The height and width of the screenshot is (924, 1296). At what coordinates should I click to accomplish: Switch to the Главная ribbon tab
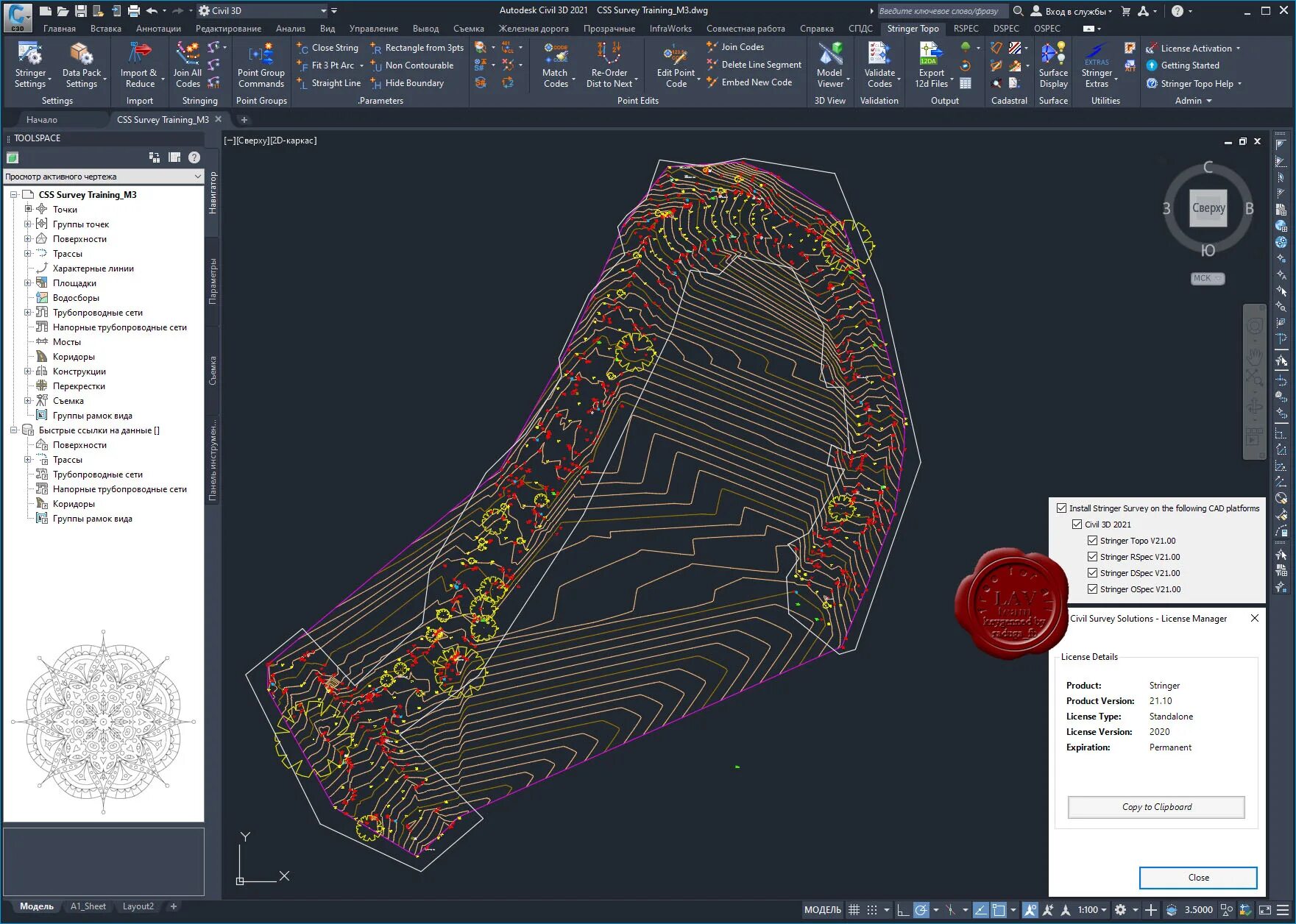point(60,29)
